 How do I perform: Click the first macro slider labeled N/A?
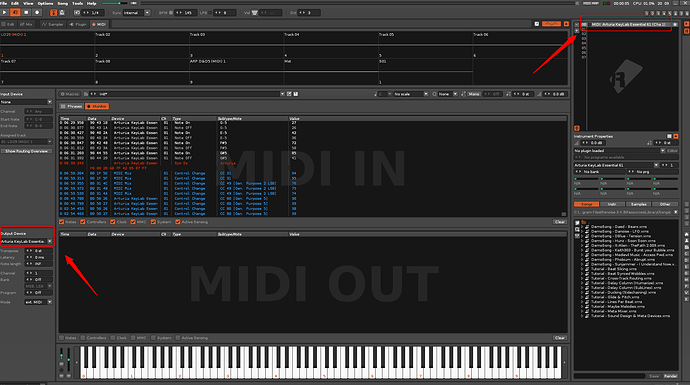(x=586, y=179)
